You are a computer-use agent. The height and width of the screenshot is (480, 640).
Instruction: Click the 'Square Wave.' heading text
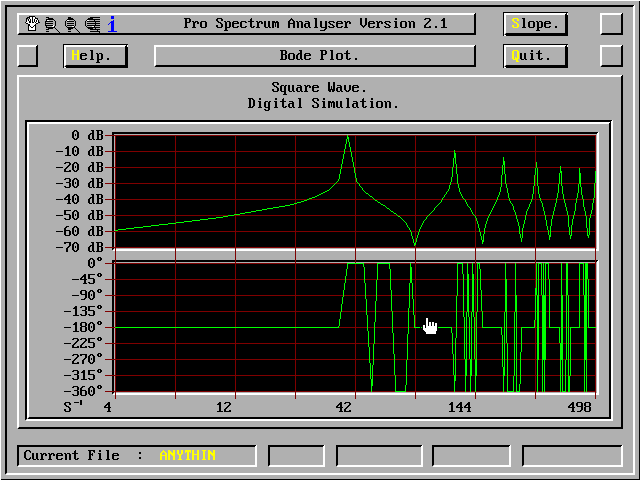click(319, 87)
